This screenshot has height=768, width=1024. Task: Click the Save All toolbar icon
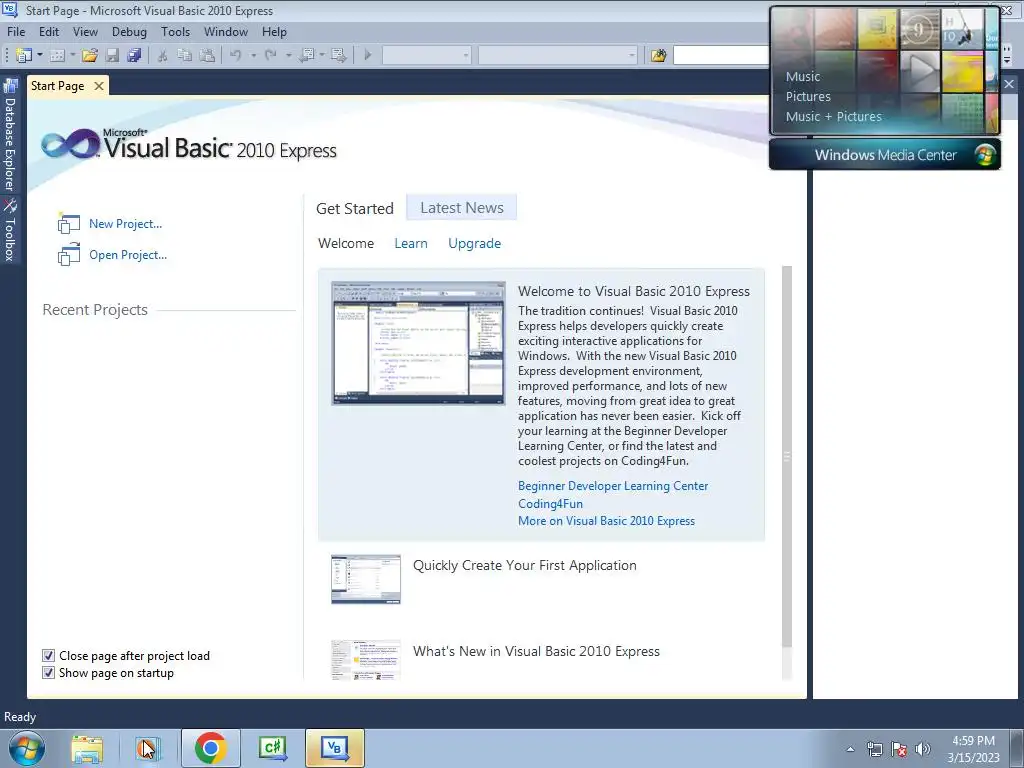pos(135,56)
